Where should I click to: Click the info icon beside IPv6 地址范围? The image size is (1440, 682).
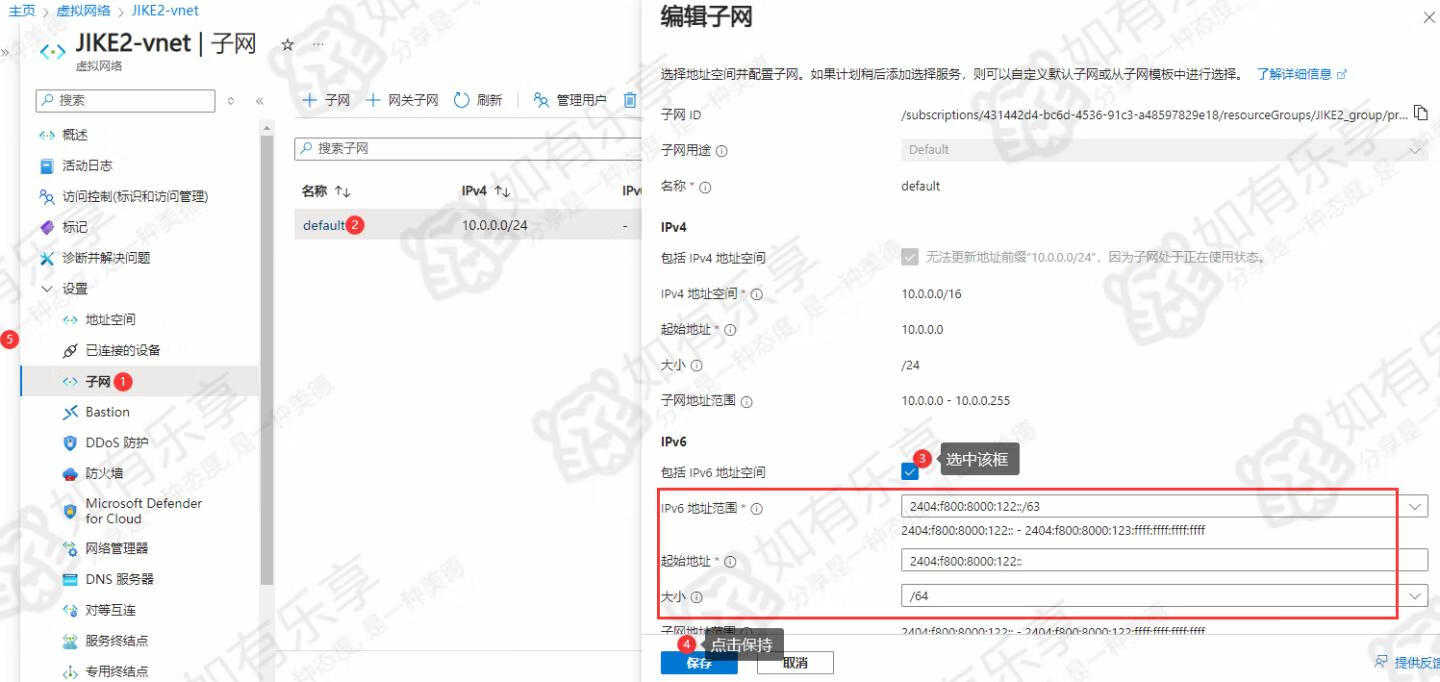tap(756, 509)
